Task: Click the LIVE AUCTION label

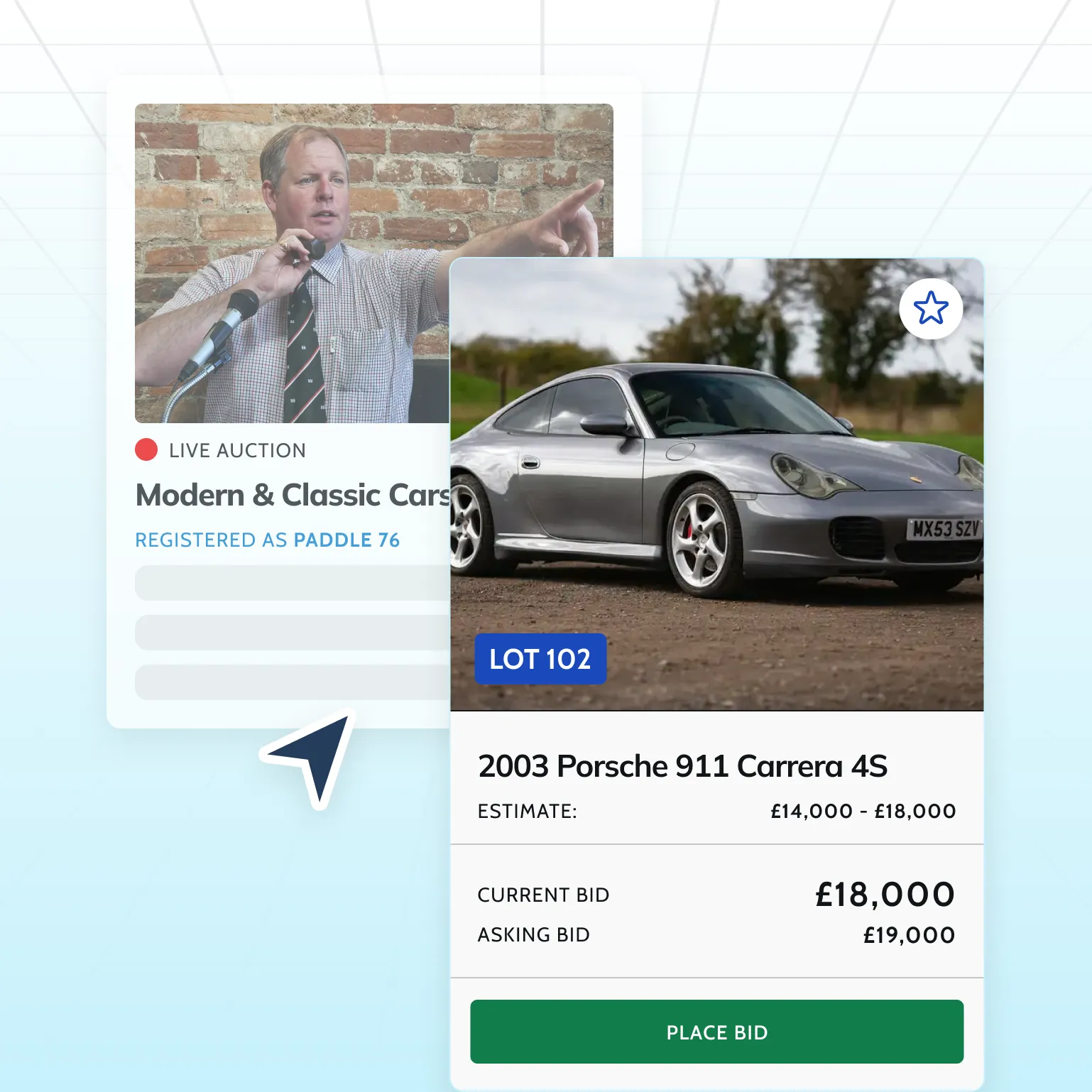Action: [x=237, y=451]
